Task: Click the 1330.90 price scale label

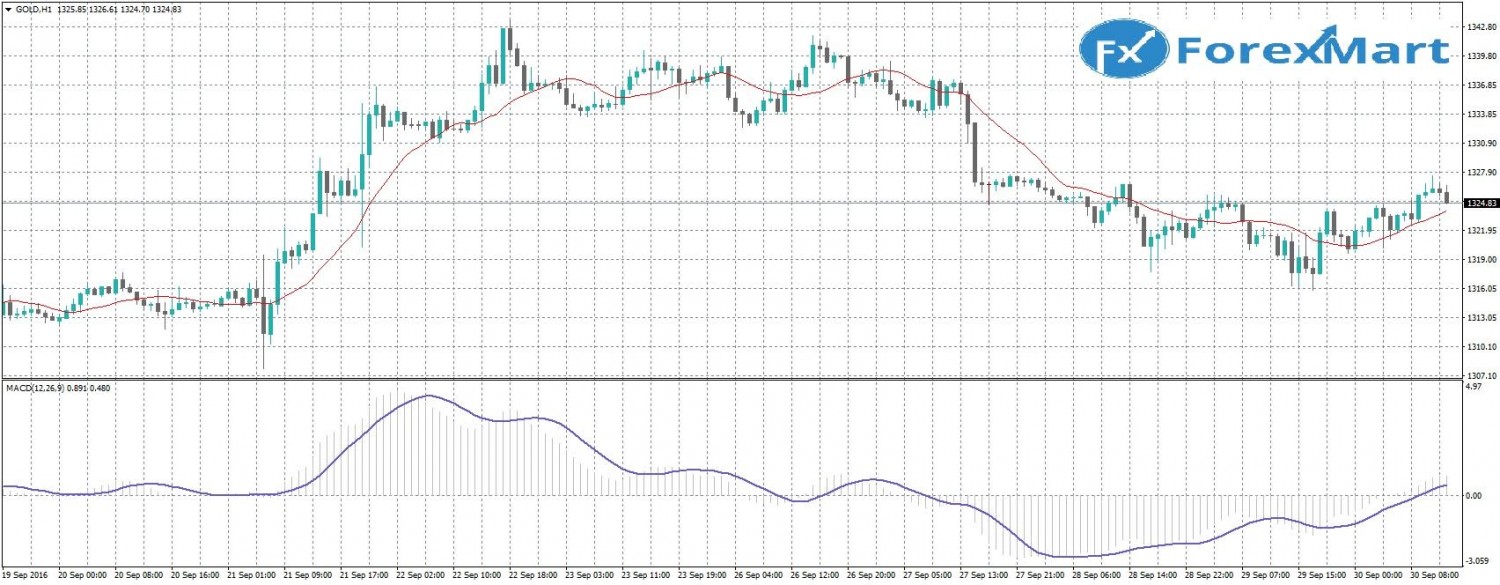Action: [1480, 144]
